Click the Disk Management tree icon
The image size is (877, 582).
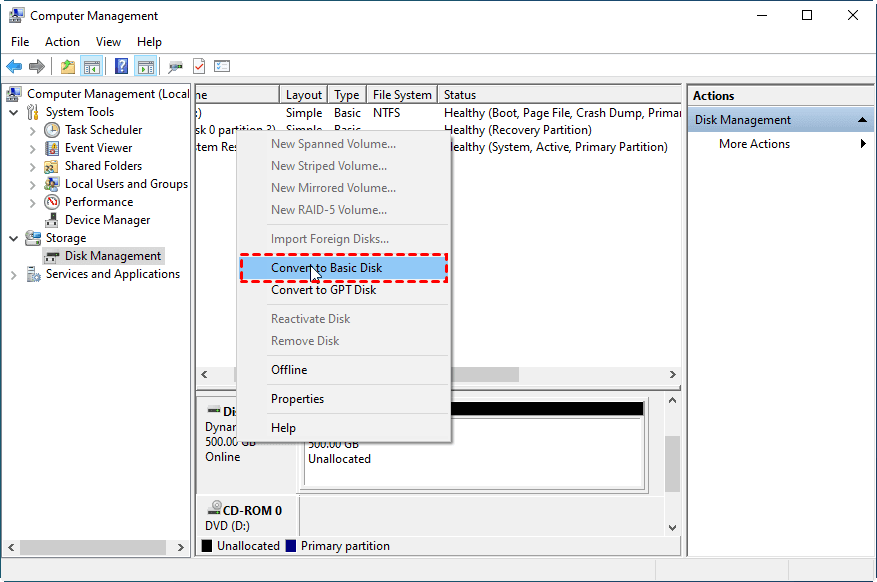pyautogui.click(x=52, y=257)
